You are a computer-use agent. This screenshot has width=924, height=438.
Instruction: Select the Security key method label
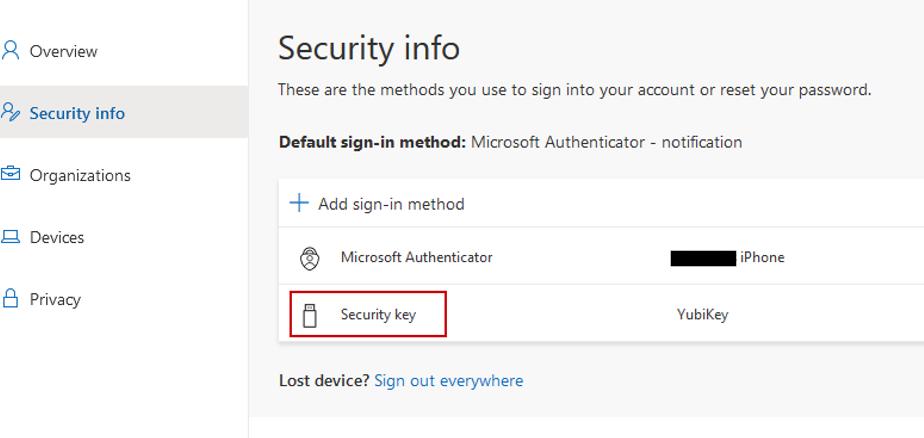tap(378, 314)
